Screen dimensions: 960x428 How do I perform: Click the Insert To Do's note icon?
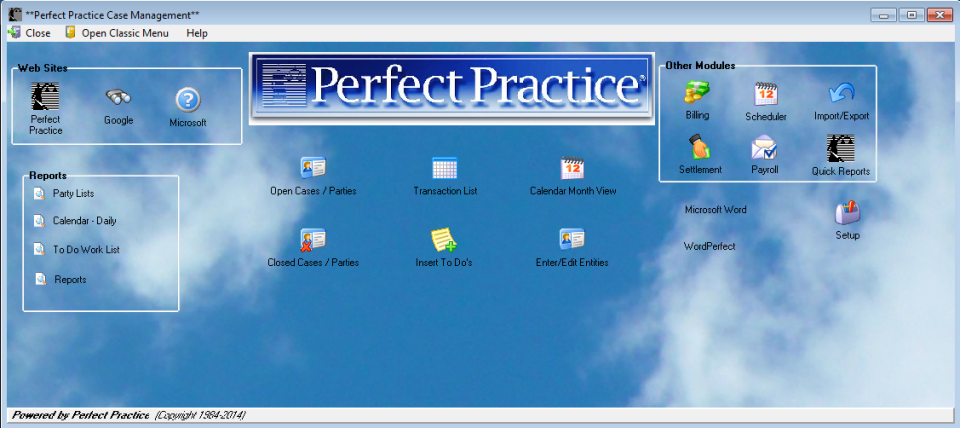(444, 239)
